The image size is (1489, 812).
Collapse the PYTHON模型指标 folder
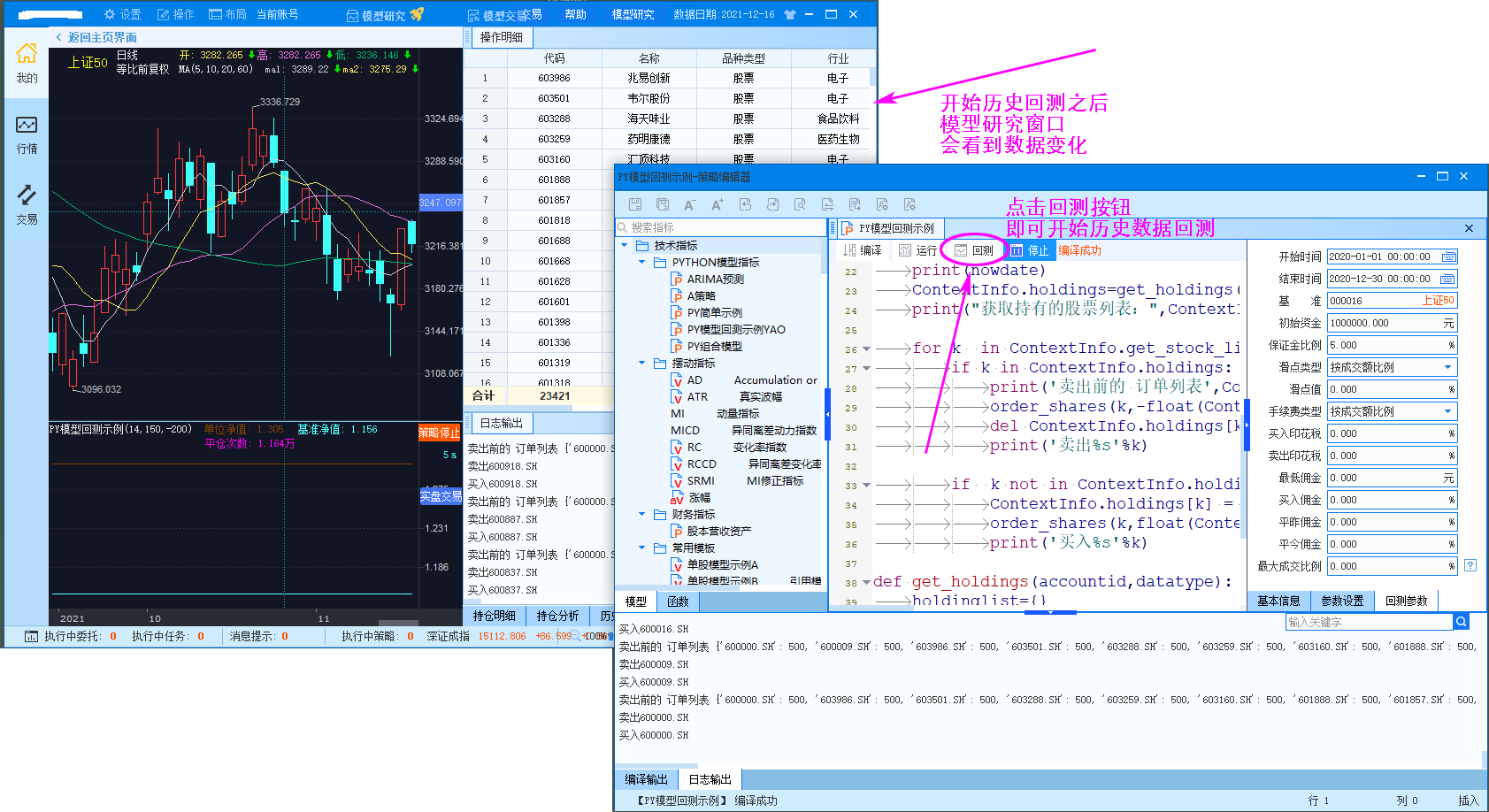[x=642, y=263]
